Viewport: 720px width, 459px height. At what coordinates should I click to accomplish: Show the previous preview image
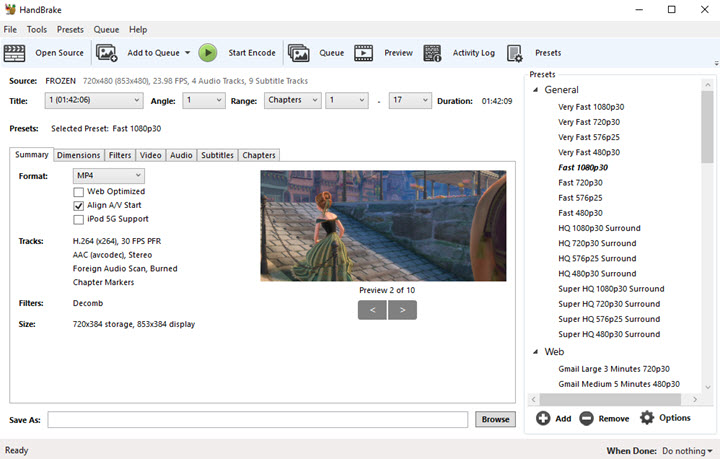[x=372, y=310]
